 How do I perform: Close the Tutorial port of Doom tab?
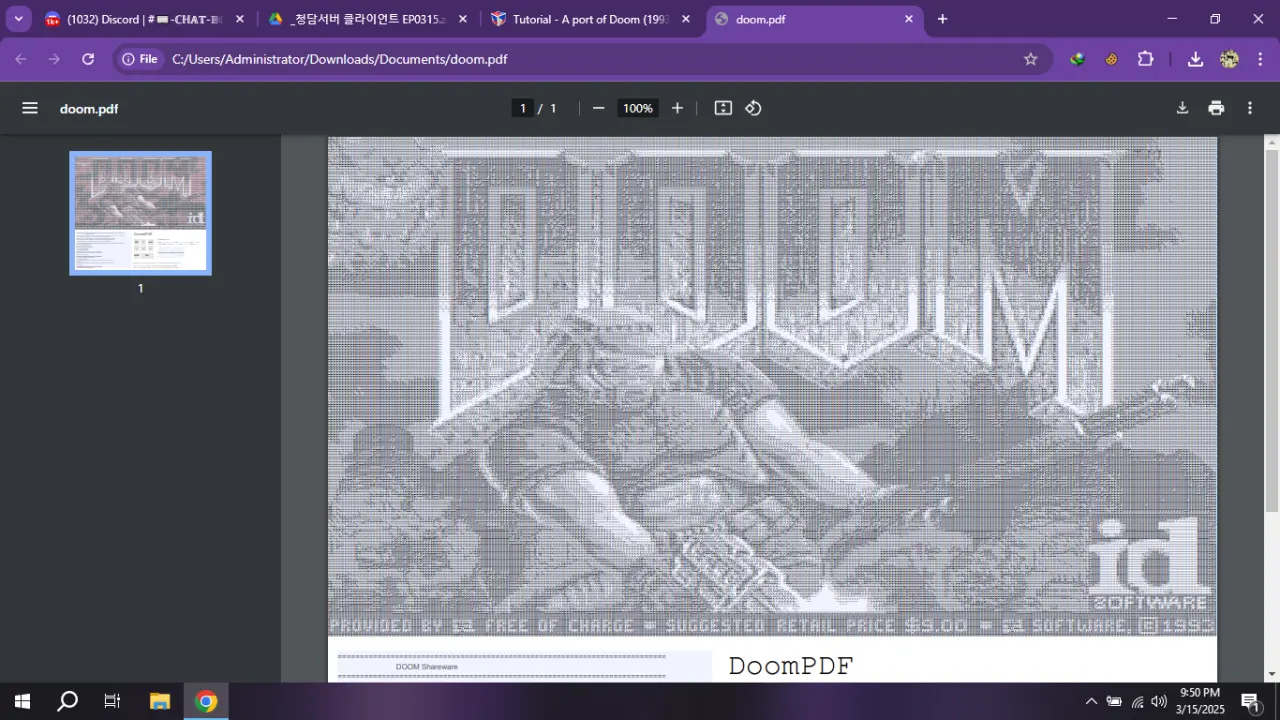pyautogui.click(x=686, y=19)
